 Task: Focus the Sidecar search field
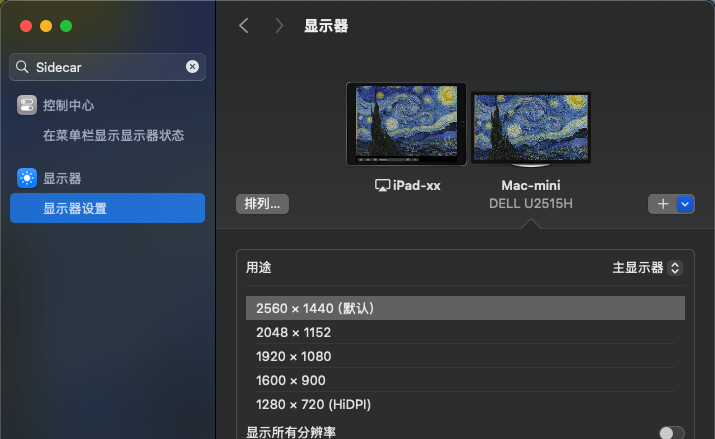coord(107,67)
